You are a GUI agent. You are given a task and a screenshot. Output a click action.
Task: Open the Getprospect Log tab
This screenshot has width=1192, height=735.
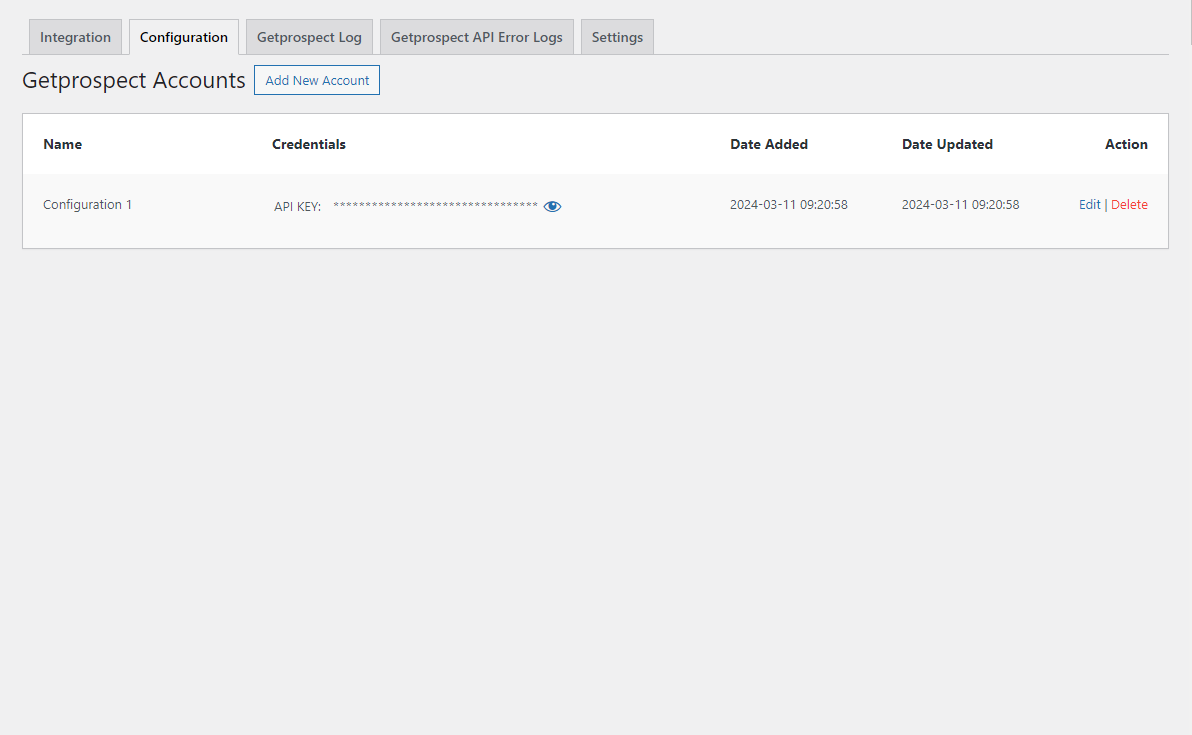(x=309, y=37)
